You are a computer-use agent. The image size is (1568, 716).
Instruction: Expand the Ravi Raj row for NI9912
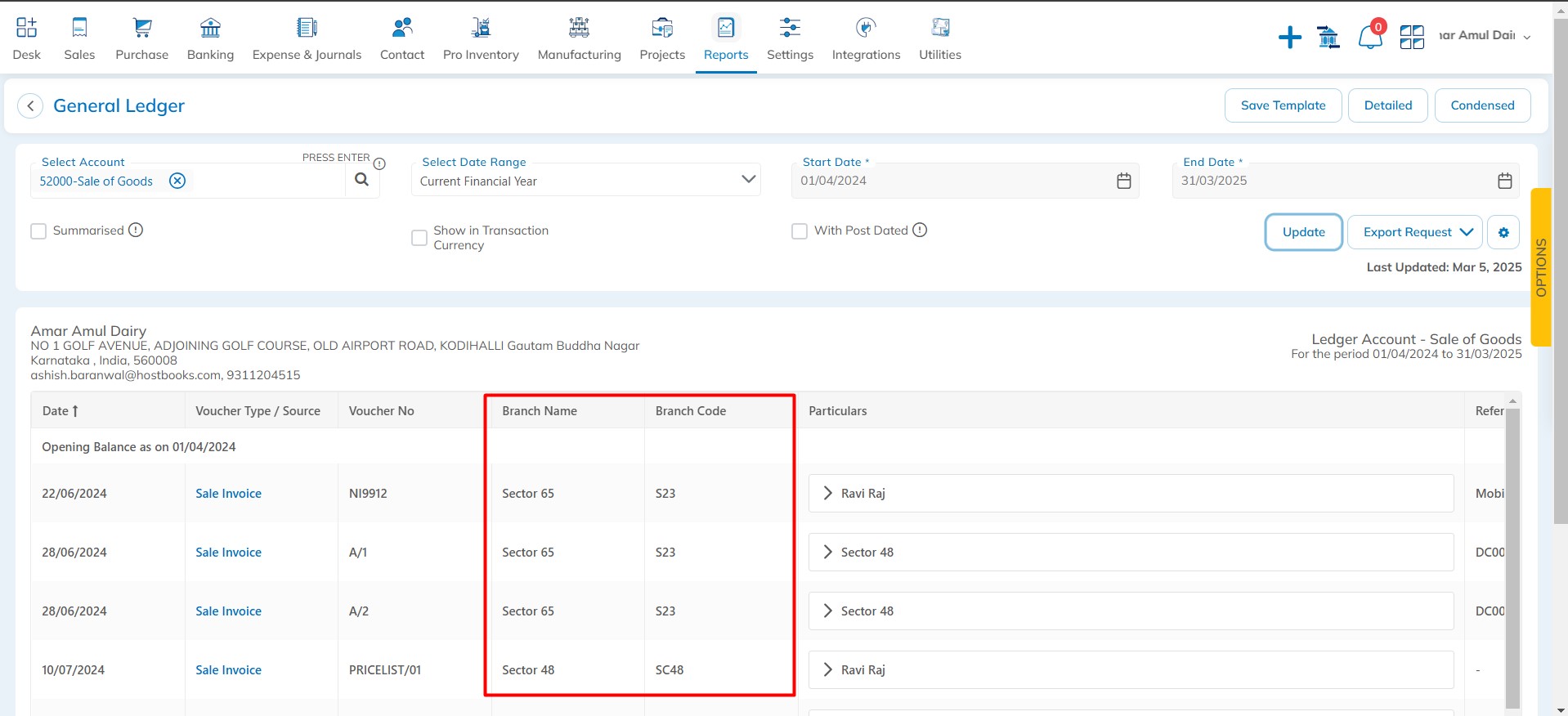(x=828, y=493)
